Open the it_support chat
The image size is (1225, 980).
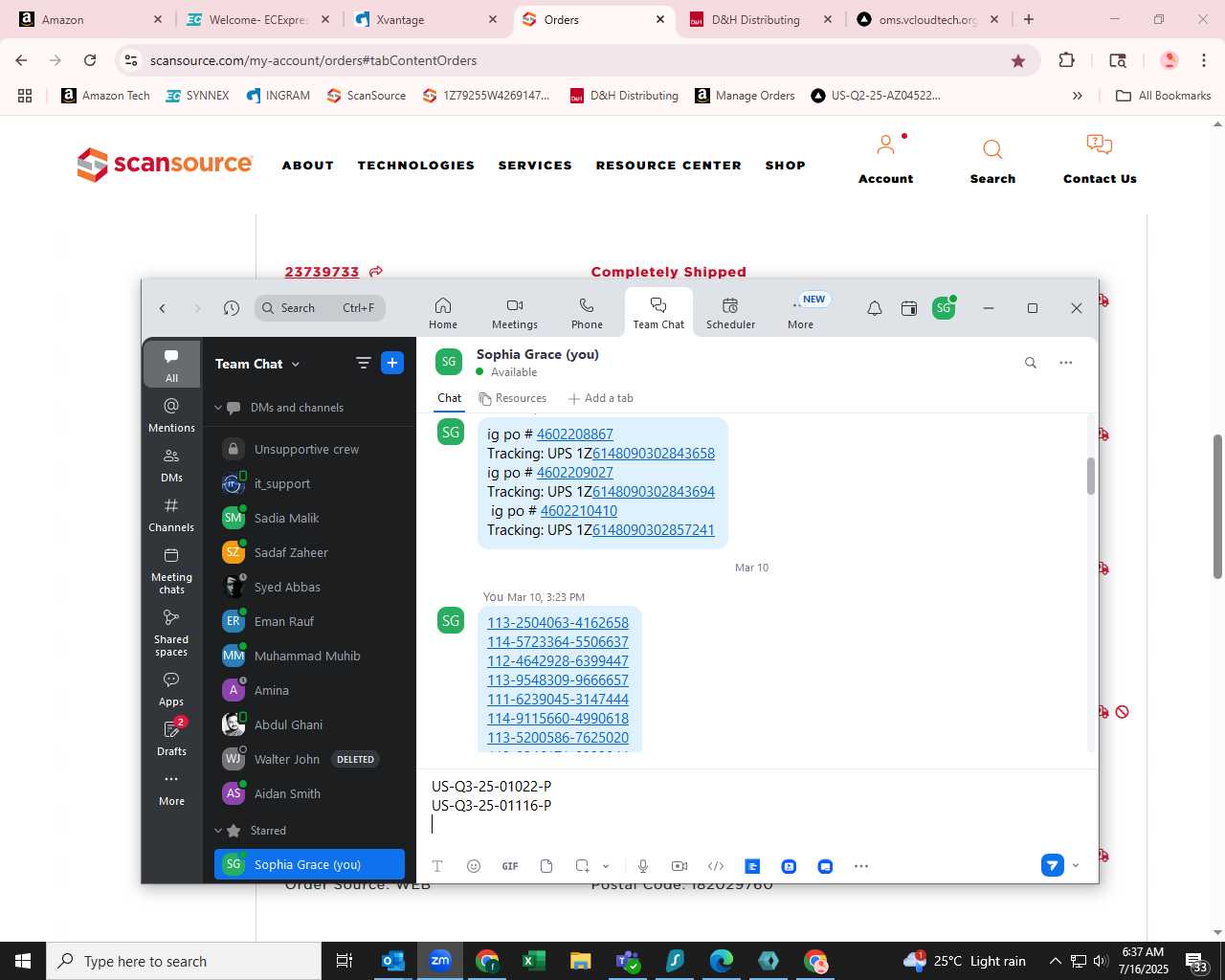coord(309,483)
